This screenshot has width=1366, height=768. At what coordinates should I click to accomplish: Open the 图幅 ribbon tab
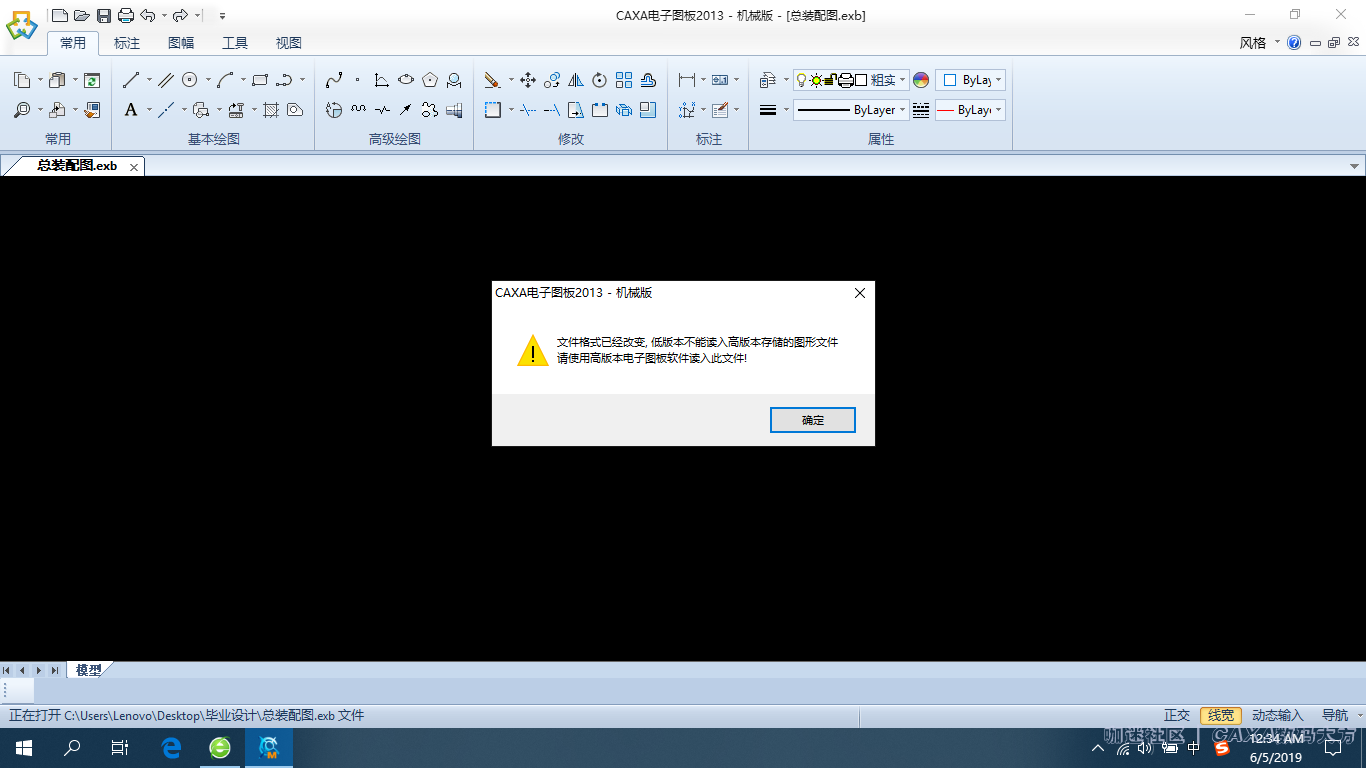[181, 43]
